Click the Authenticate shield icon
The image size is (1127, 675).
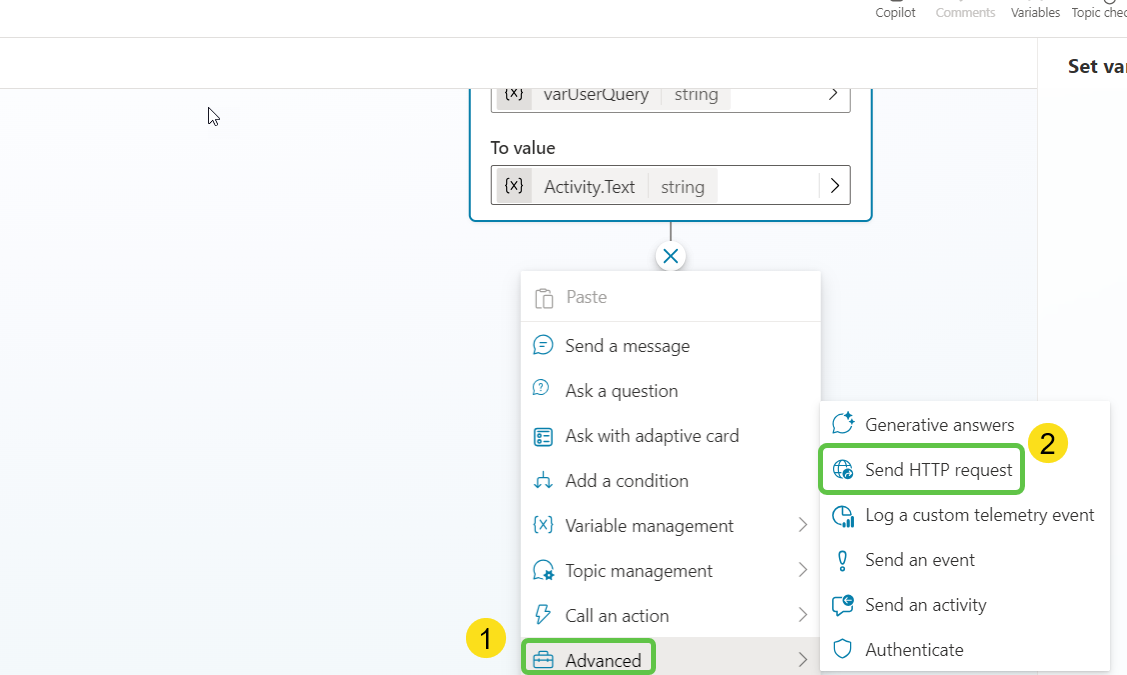coord(843,649)
